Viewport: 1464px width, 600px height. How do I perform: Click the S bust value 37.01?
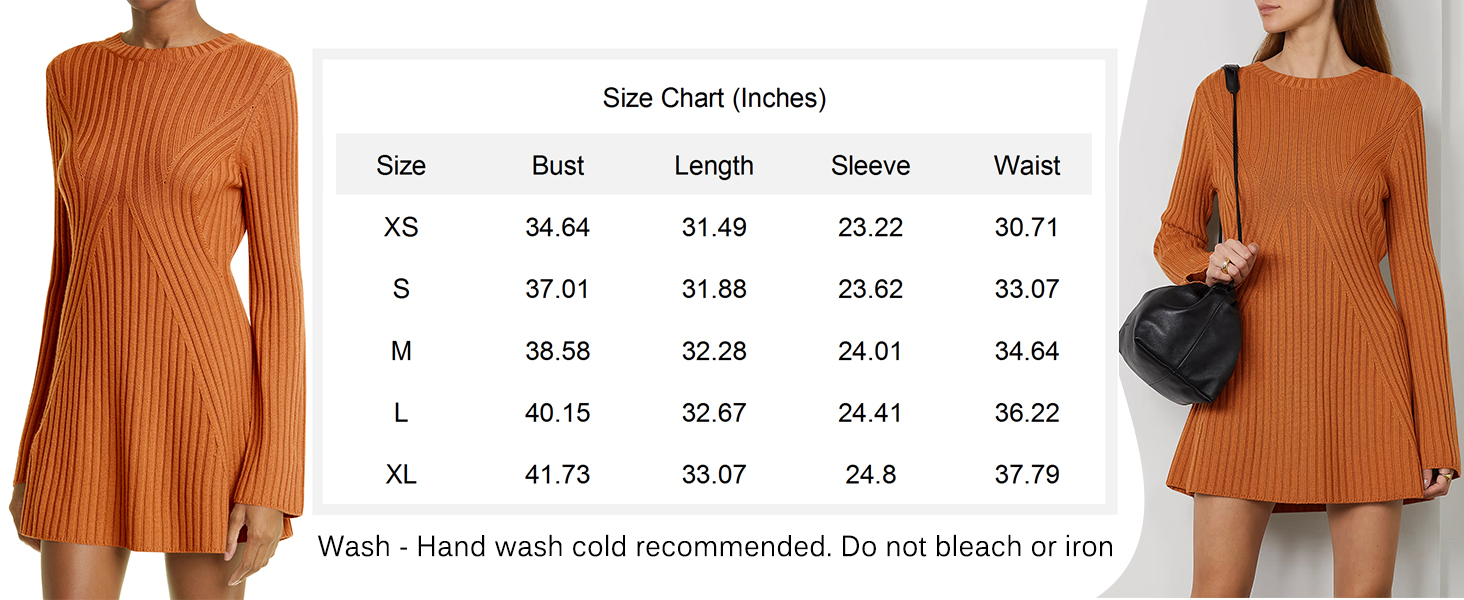[x=558, y=290]
